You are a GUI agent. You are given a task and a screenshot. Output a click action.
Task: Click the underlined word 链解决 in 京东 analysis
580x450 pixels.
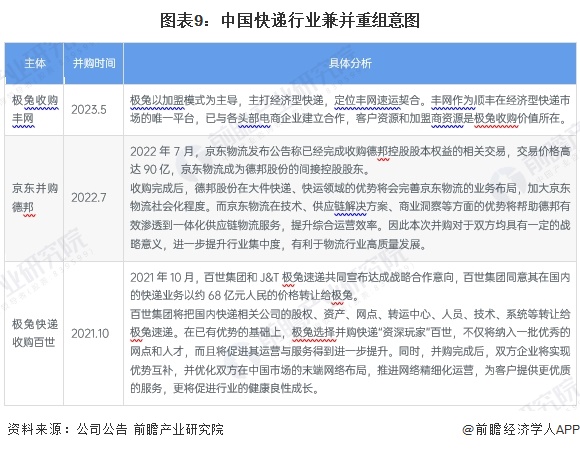tap(350, 207)
